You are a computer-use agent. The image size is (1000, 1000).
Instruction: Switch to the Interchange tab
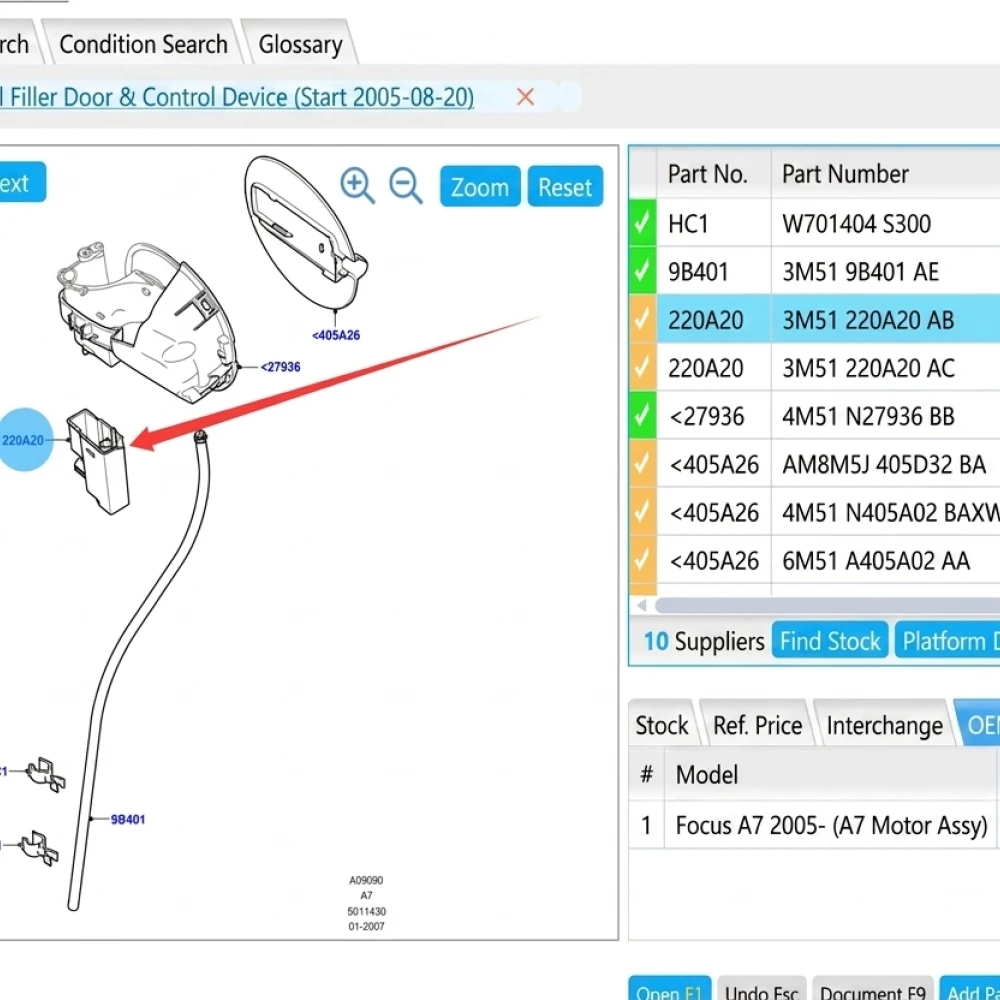point(885,725)
